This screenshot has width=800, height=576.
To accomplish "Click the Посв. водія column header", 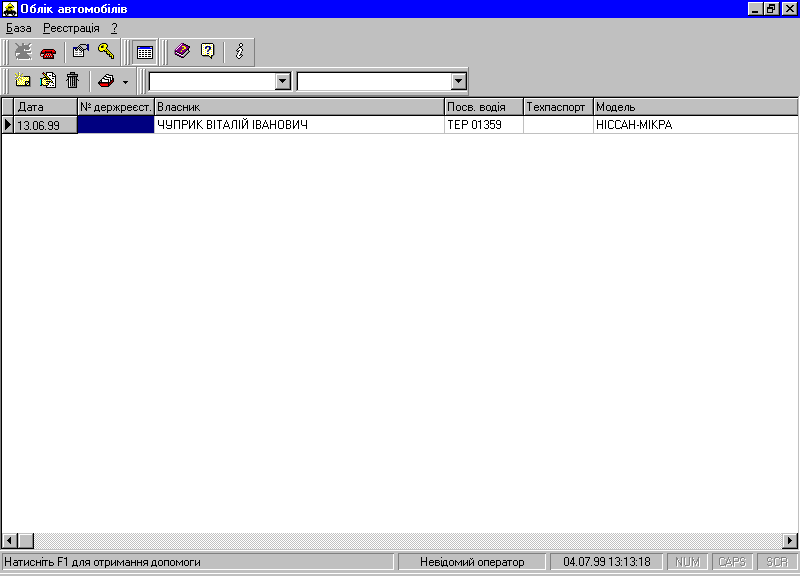I will pyautogui.click(x=484, y=107).
